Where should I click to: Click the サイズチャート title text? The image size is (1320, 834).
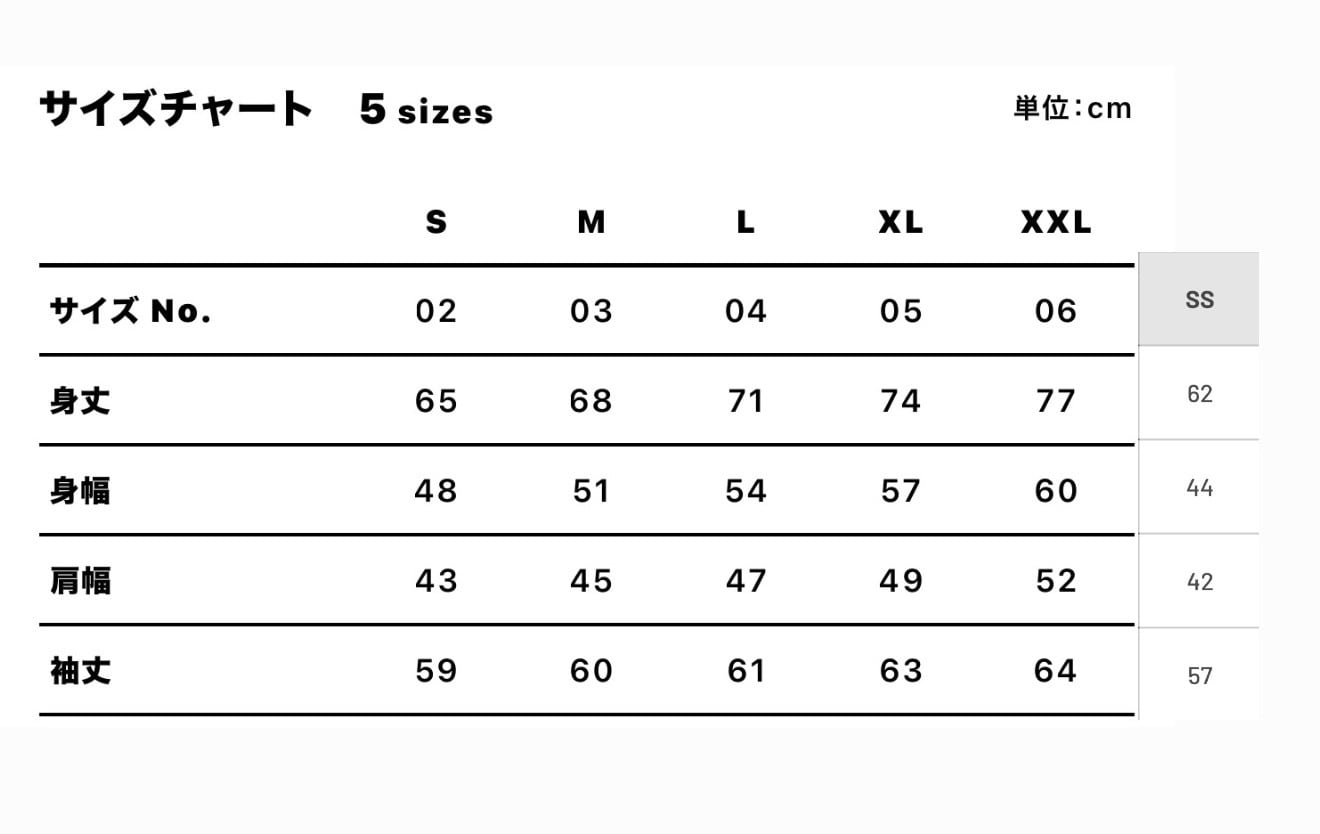pyautogui.click(x=175, y=108)
